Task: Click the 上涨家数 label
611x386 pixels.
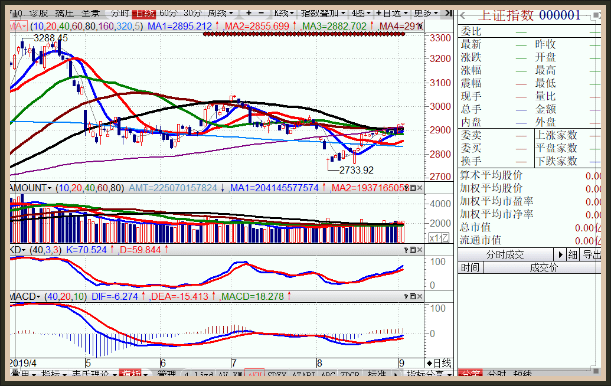Action: pyautogui.click(x=556, y=135)
